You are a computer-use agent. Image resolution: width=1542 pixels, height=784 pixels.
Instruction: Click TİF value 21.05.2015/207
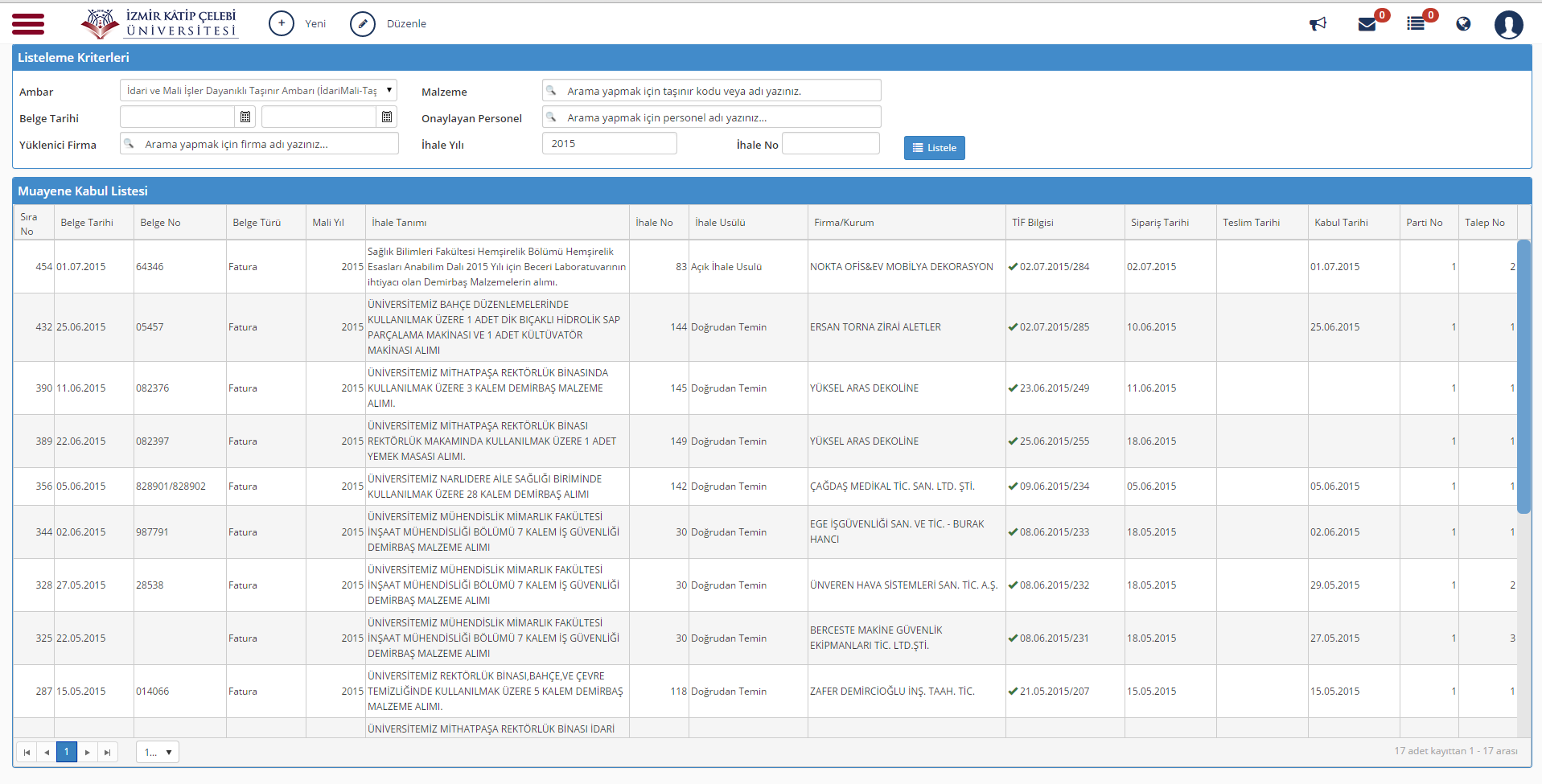pos(1055,692)
